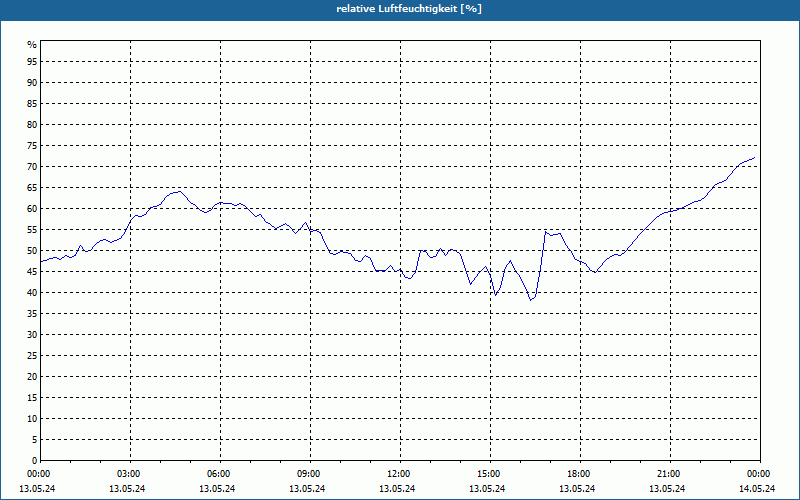Select the 50 y-axis label

[32, 251]
